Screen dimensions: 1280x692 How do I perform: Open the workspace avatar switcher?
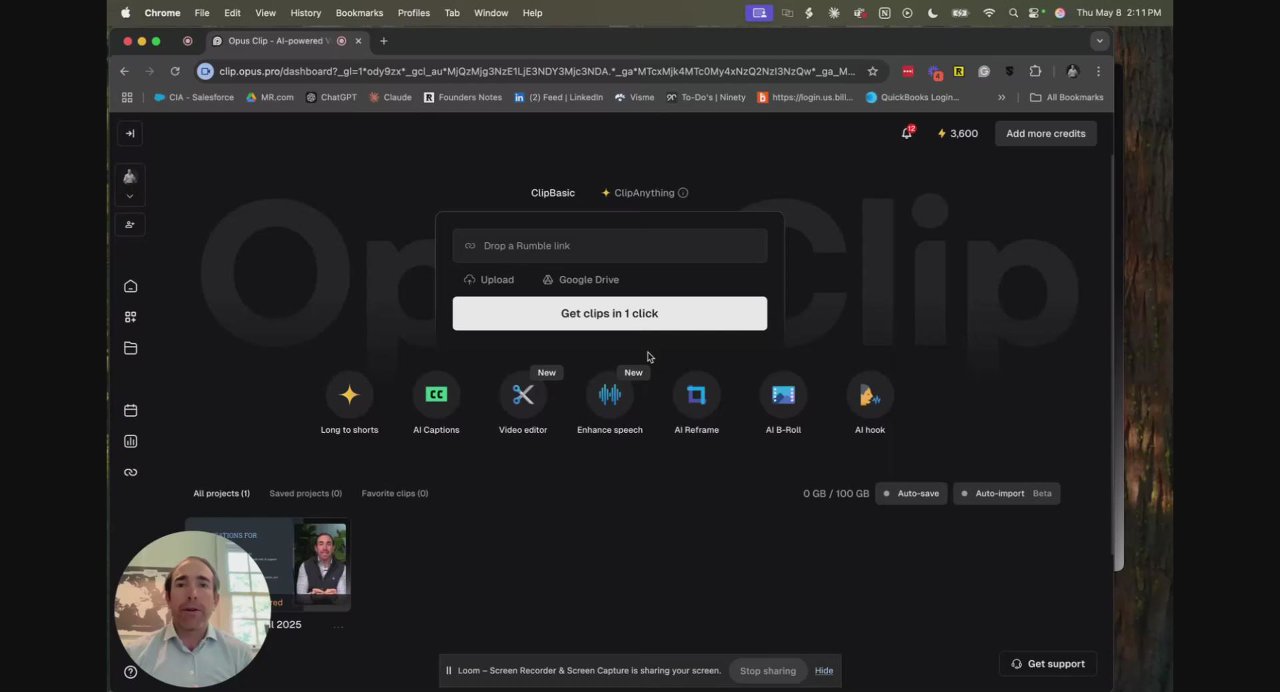(130, 184)
